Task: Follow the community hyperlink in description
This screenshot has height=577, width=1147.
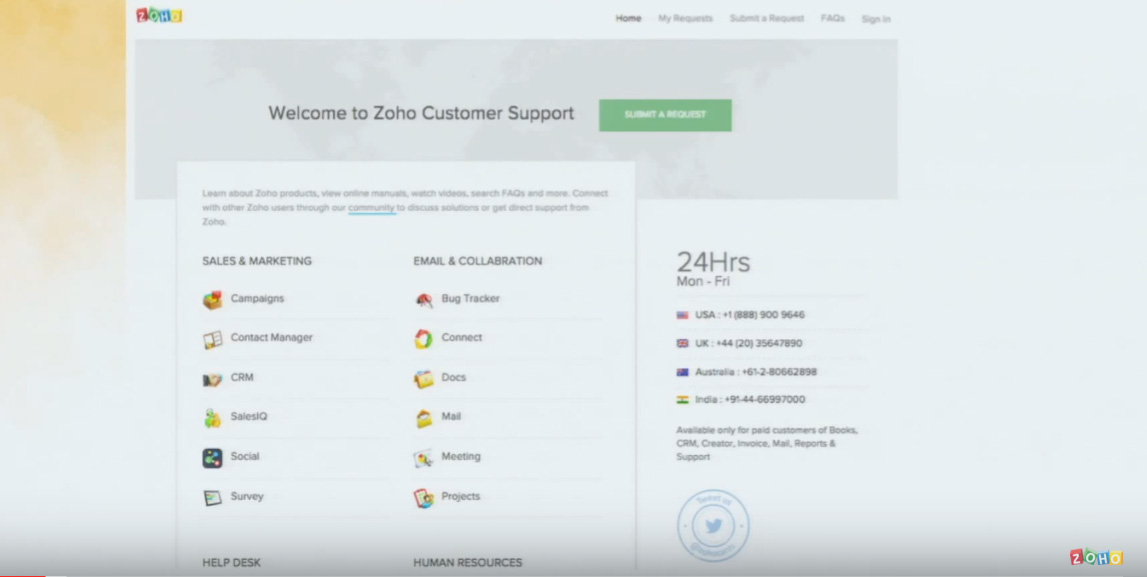Action: coord(371,208)
